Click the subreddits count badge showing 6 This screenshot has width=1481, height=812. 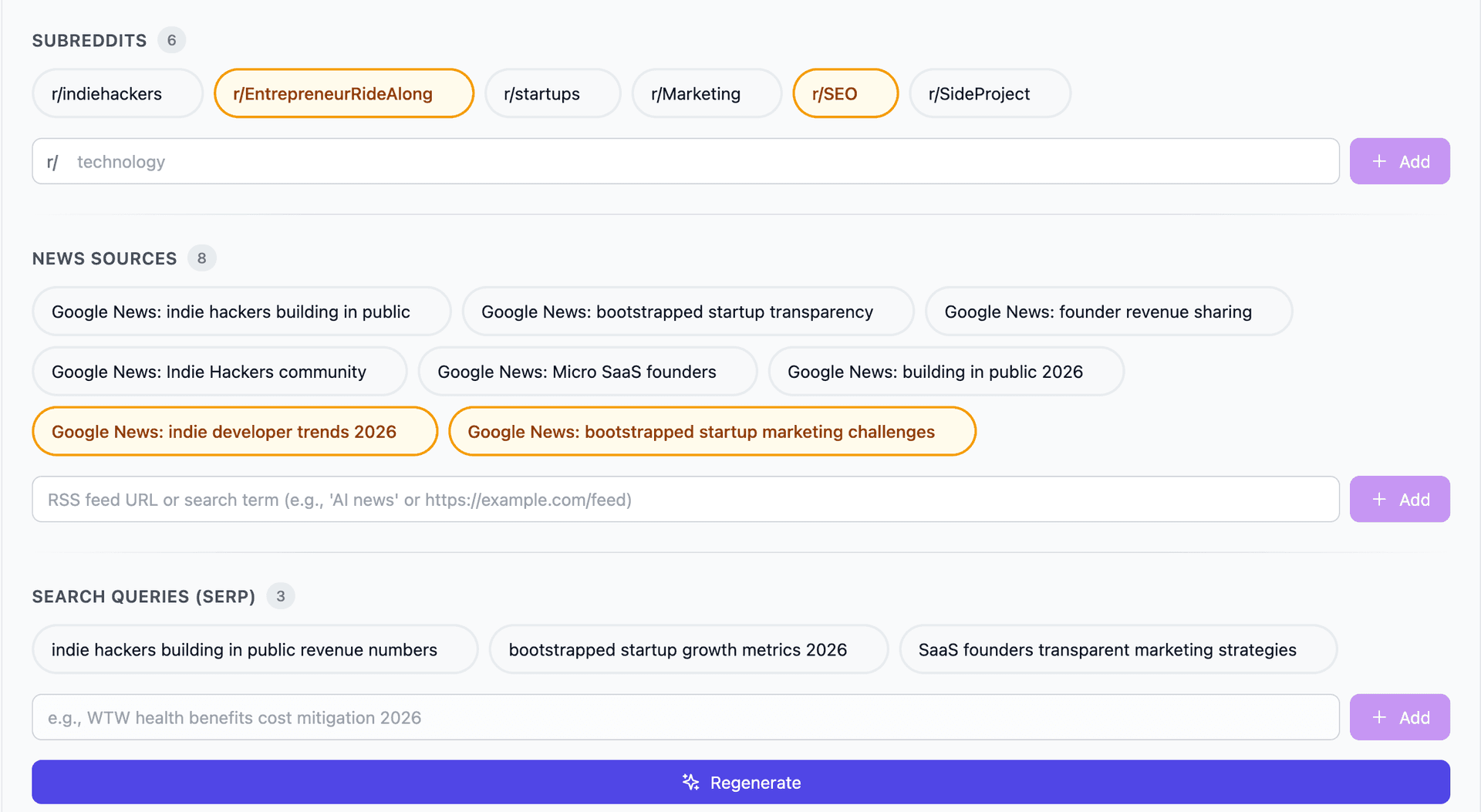click(171, 40)
